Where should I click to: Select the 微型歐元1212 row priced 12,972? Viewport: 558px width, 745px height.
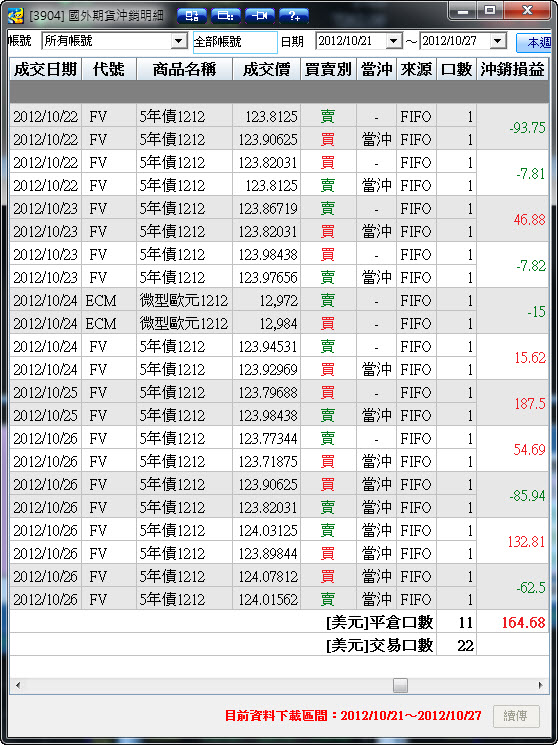tap(243, 300)
